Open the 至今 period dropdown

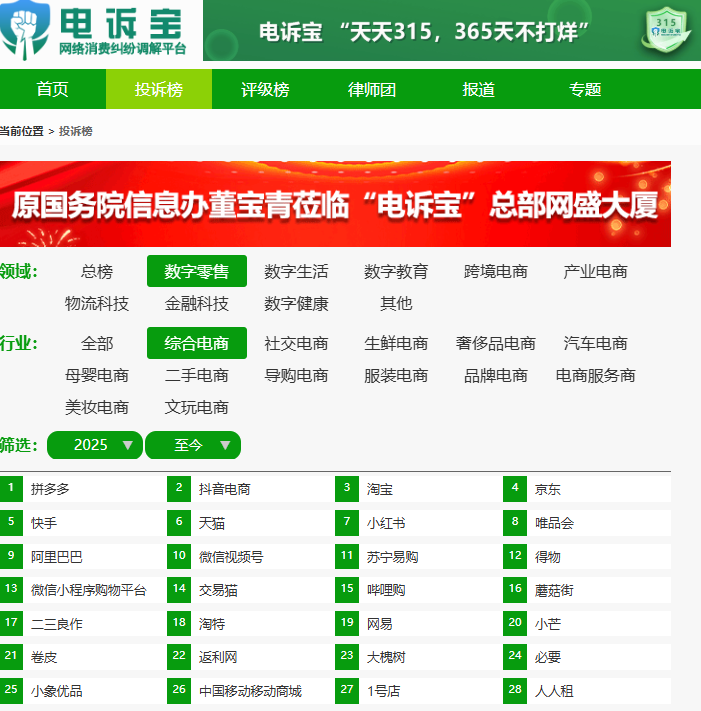(193, 445)
